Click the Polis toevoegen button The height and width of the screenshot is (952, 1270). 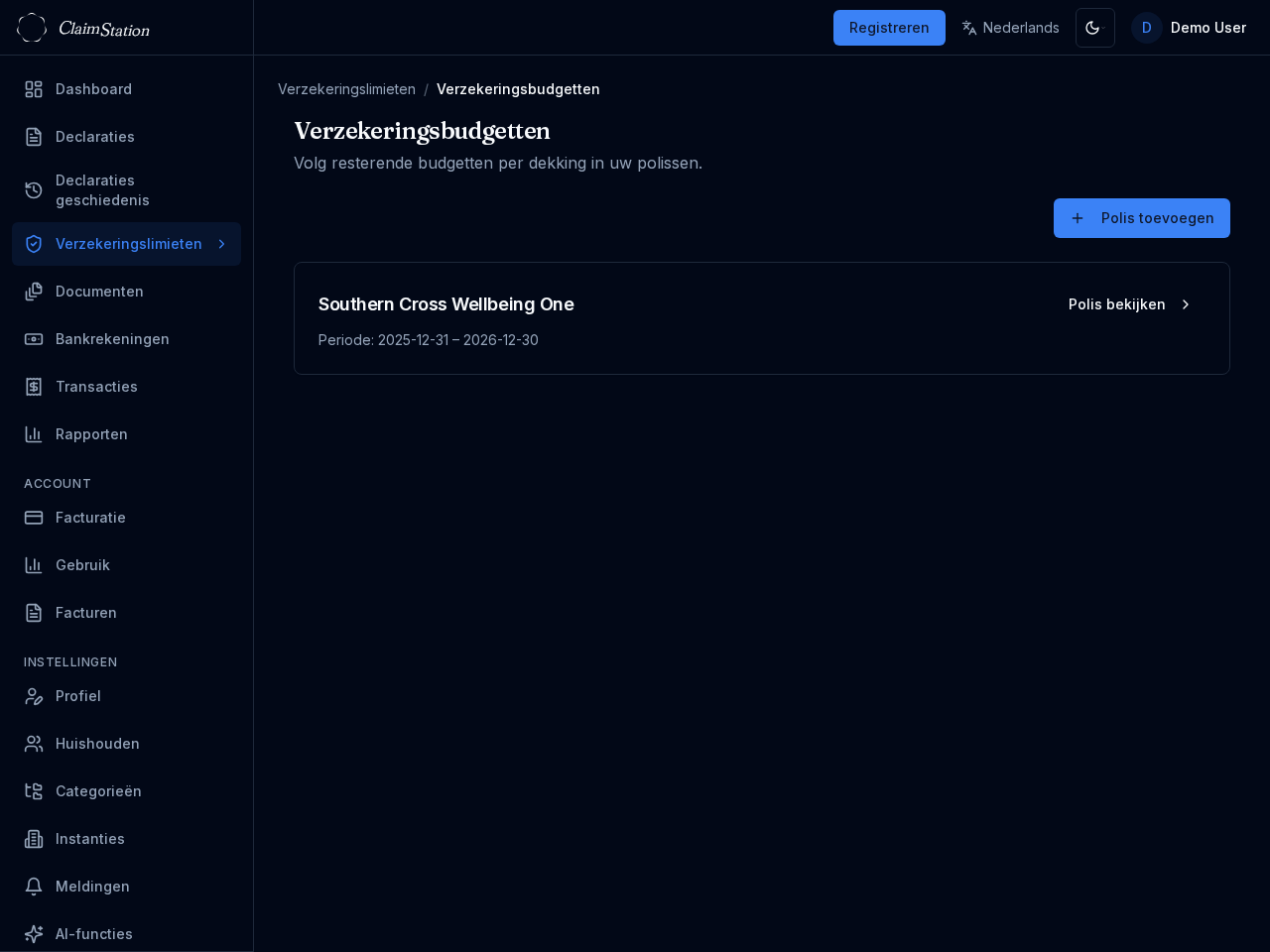[1141, 218]
